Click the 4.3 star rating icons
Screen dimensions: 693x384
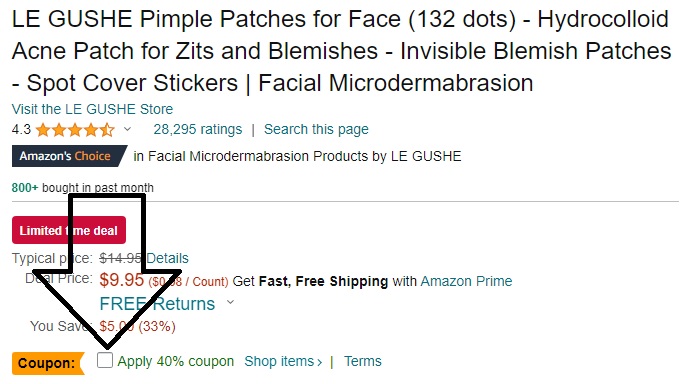click(75, 130)
